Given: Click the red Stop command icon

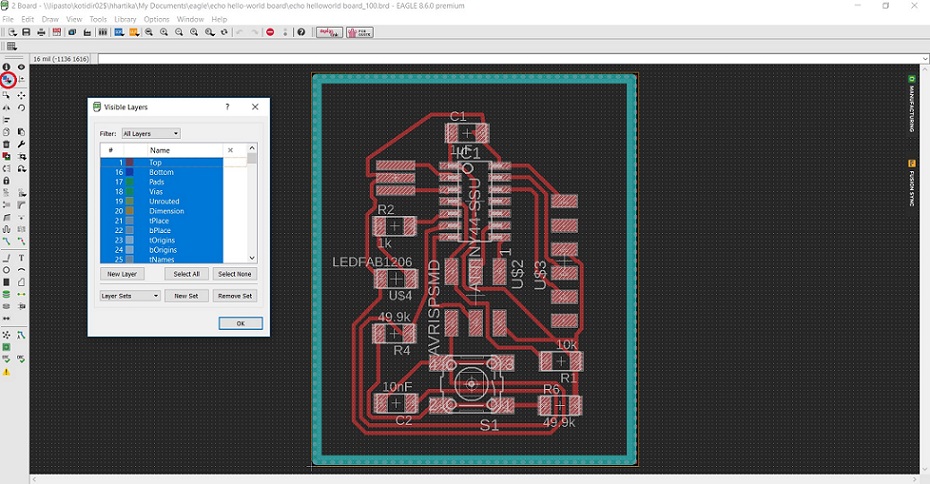Looking at the screenshot, I should click(270, 32).
